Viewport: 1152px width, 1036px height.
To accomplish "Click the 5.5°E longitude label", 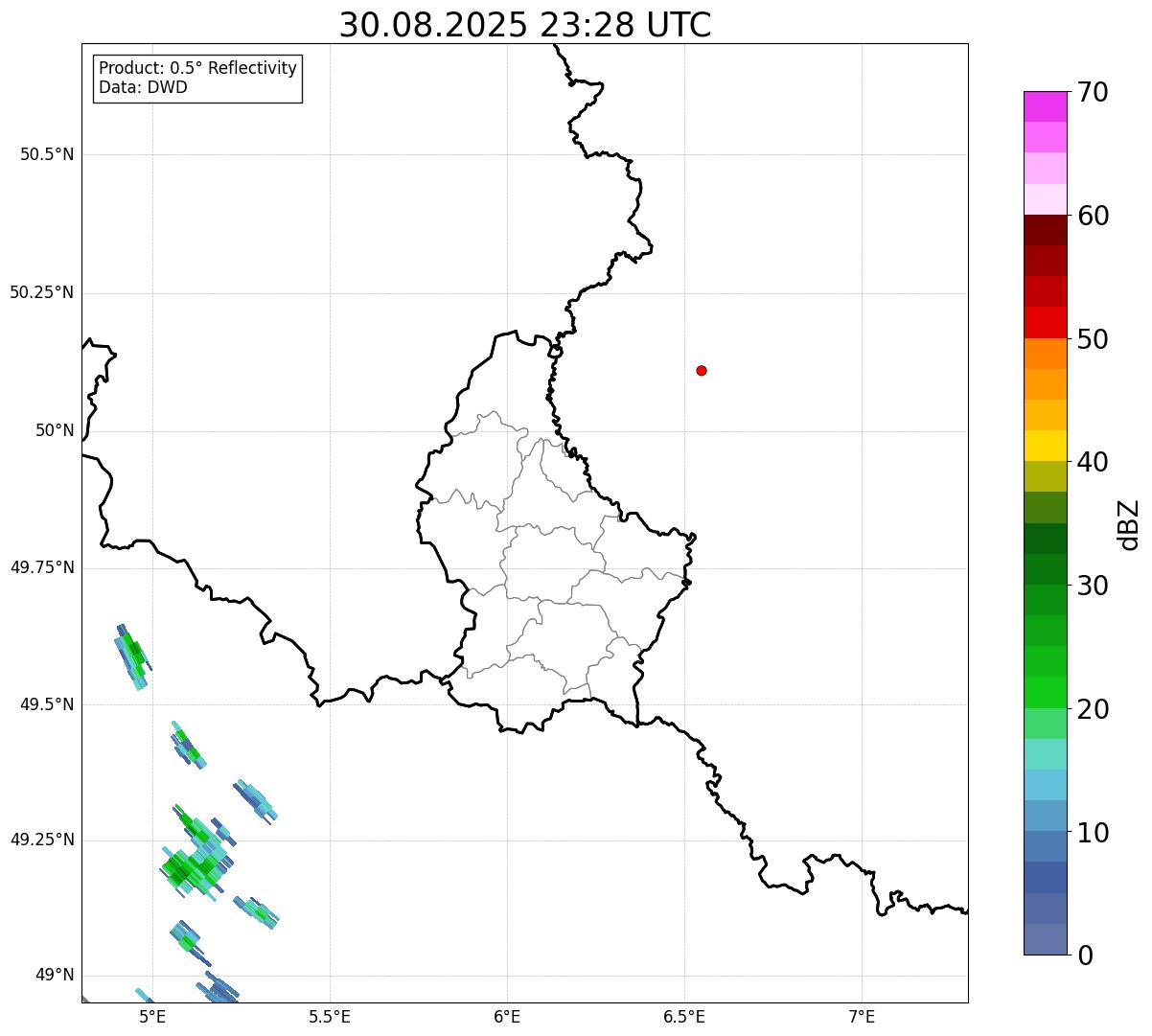I will tap(330, 1017).
